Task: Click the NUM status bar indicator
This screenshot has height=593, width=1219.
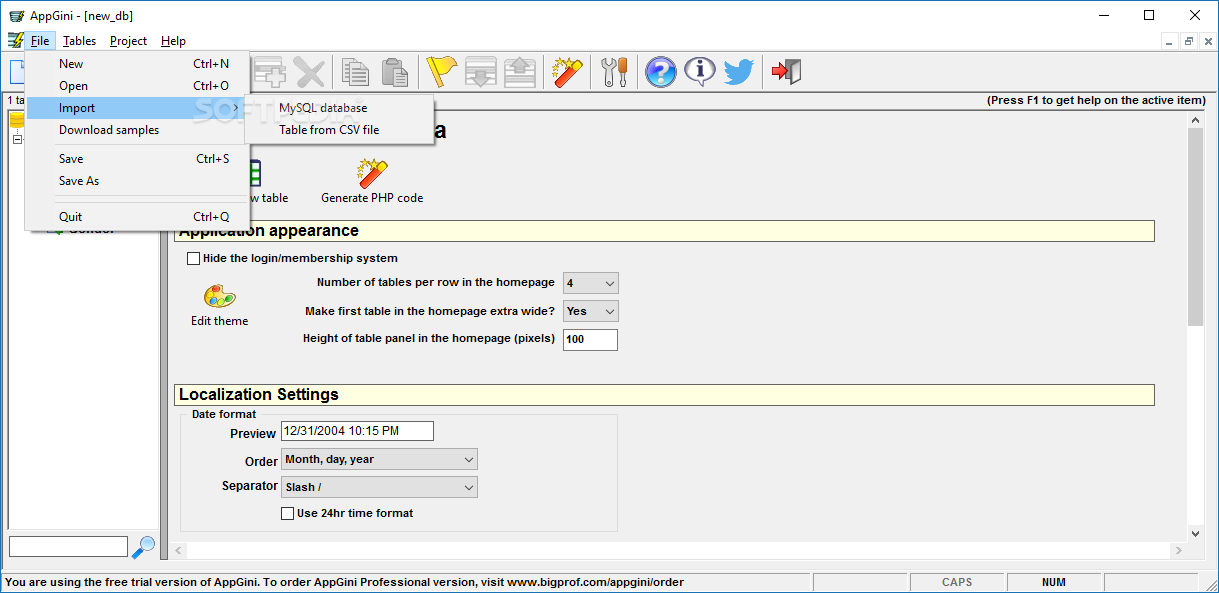Action: coord(1053,582)
